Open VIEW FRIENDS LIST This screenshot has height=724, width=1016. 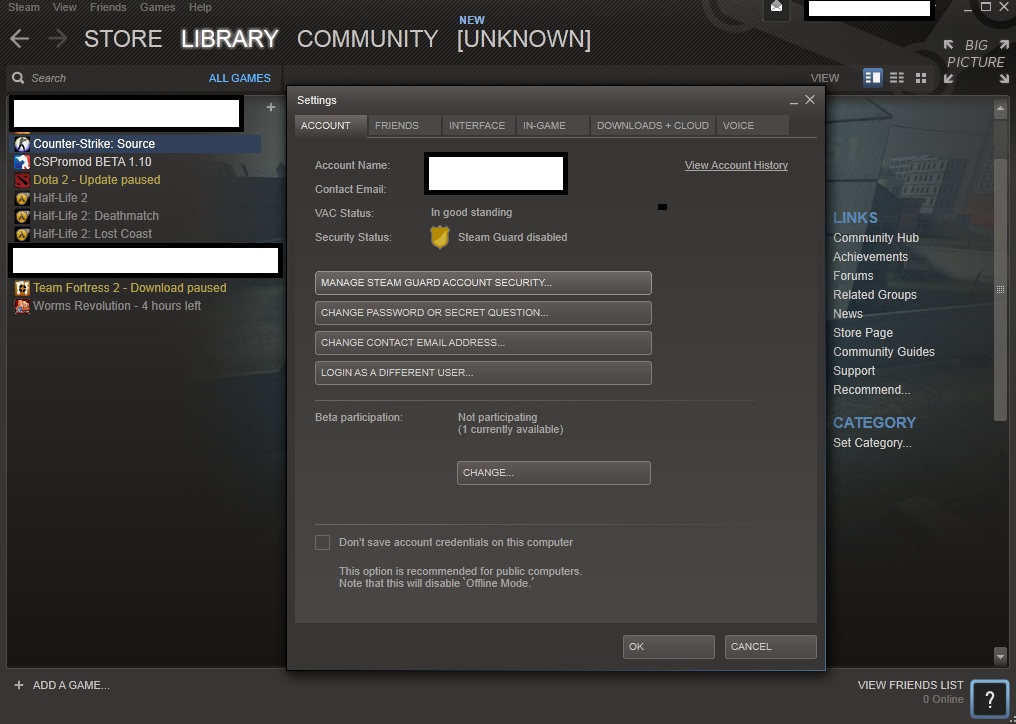[x=910, y=685]
